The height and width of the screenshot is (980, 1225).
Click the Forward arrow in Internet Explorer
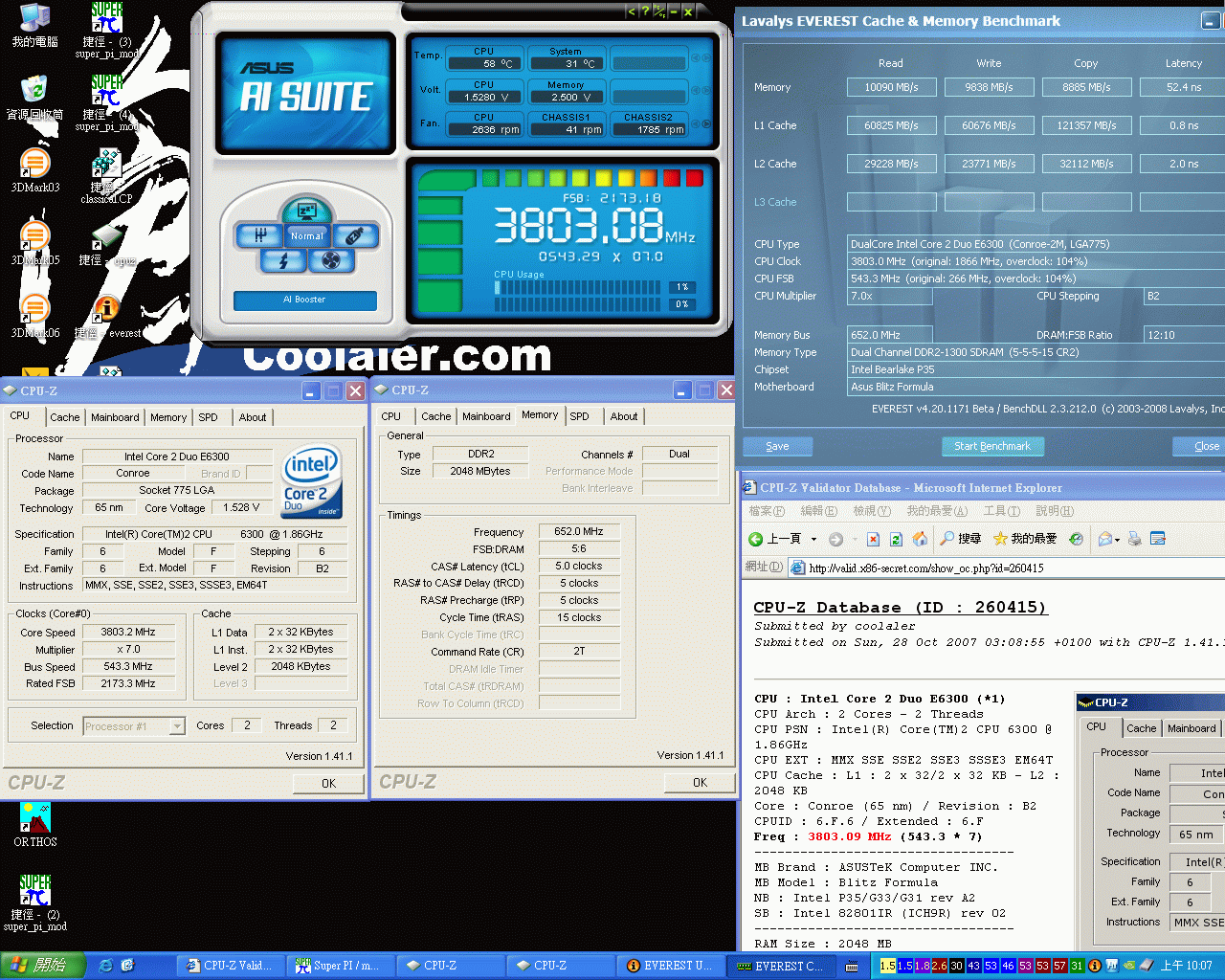(835, 539)
